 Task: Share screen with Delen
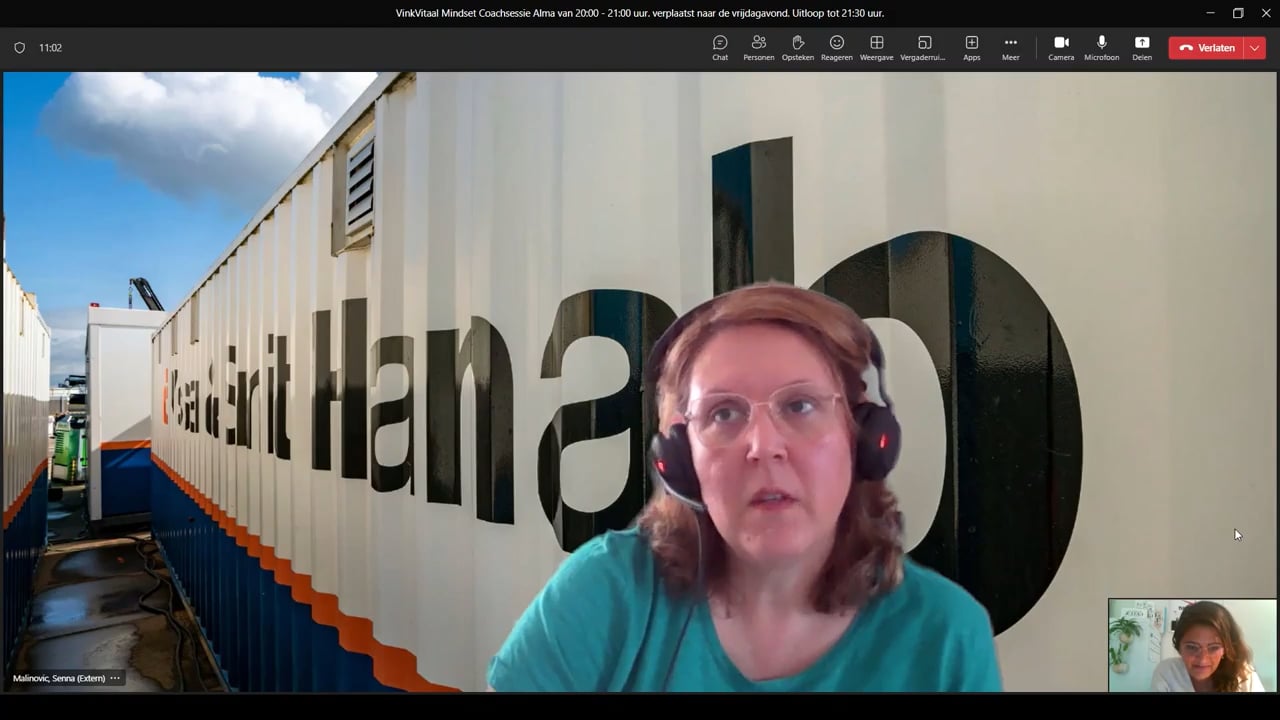[1142, 48]
